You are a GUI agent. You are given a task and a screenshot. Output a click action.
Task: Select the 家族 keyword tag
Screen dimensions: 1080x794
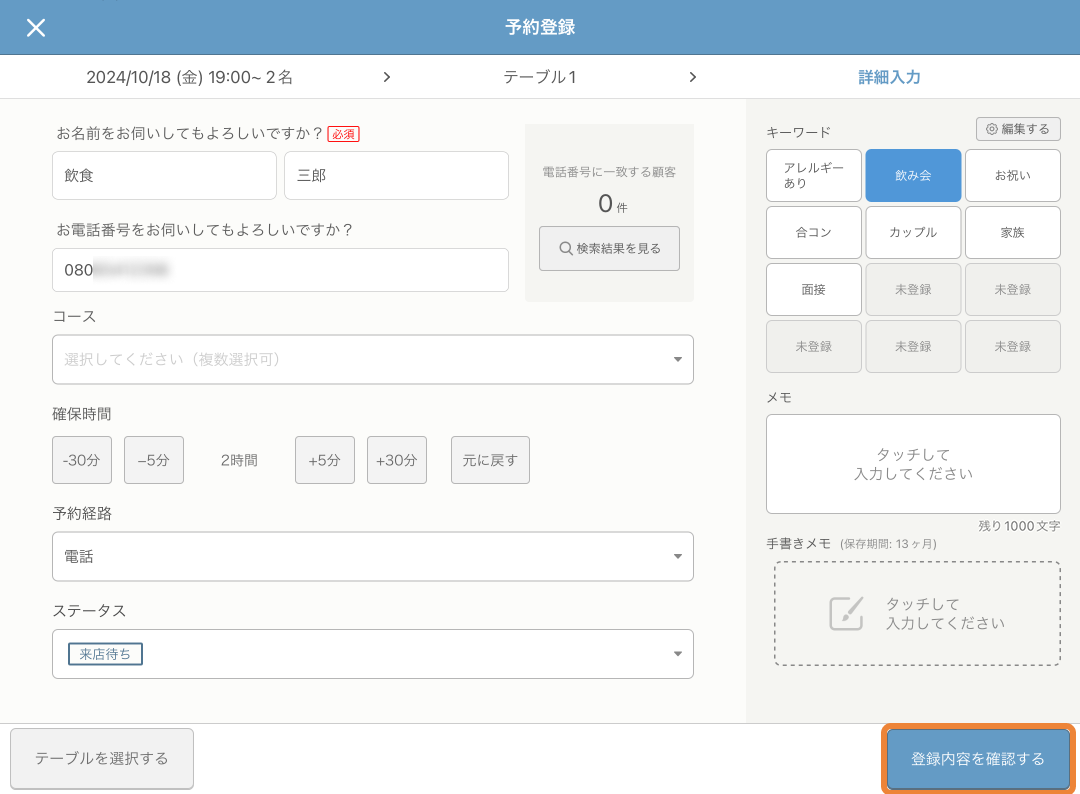[1012, 232]
